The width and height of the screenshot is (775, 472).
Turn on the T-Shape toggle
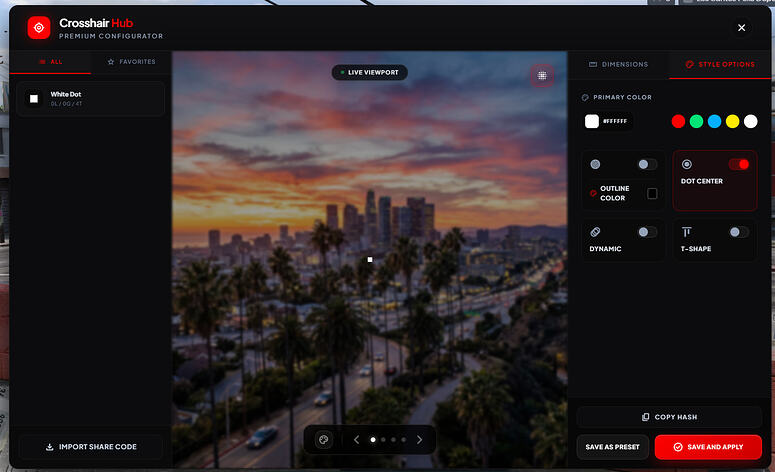click(x=738, y=232)
